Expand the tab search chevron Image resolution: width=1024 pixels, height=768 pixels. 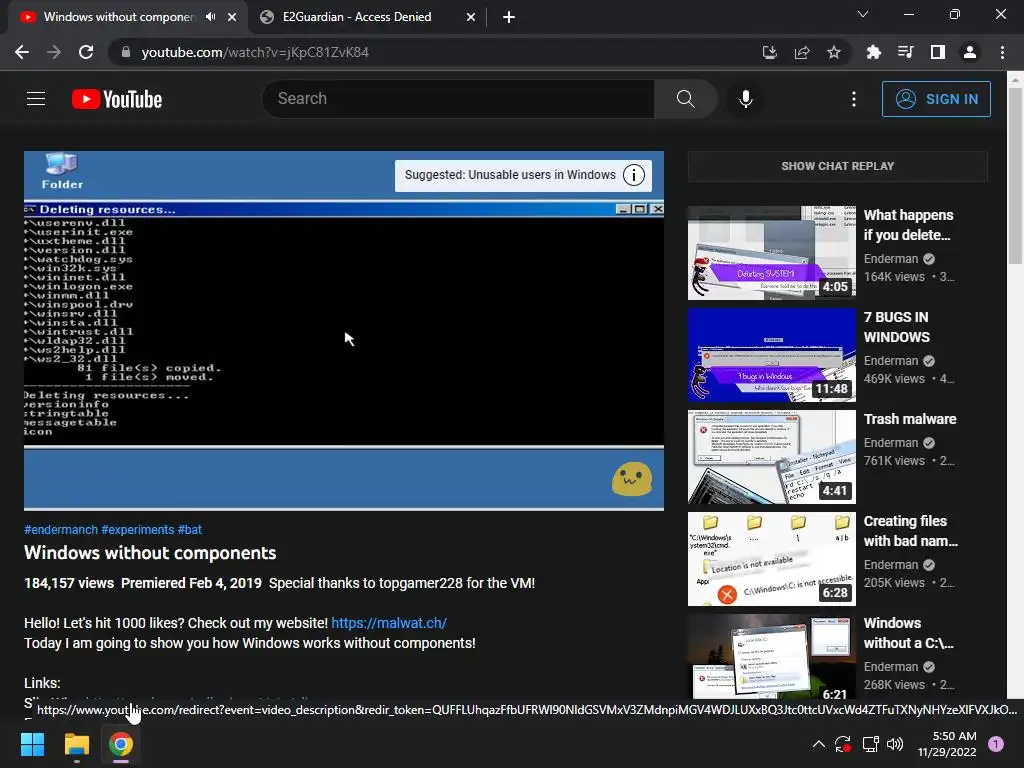coord(863,14)
